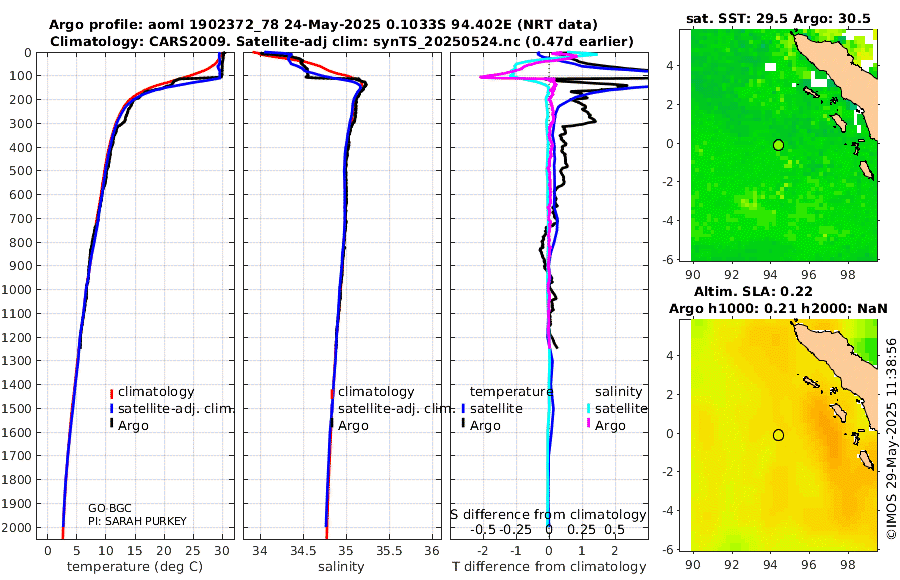Click depth axis label 2000
900x580 pixels.
coord(18,527)
